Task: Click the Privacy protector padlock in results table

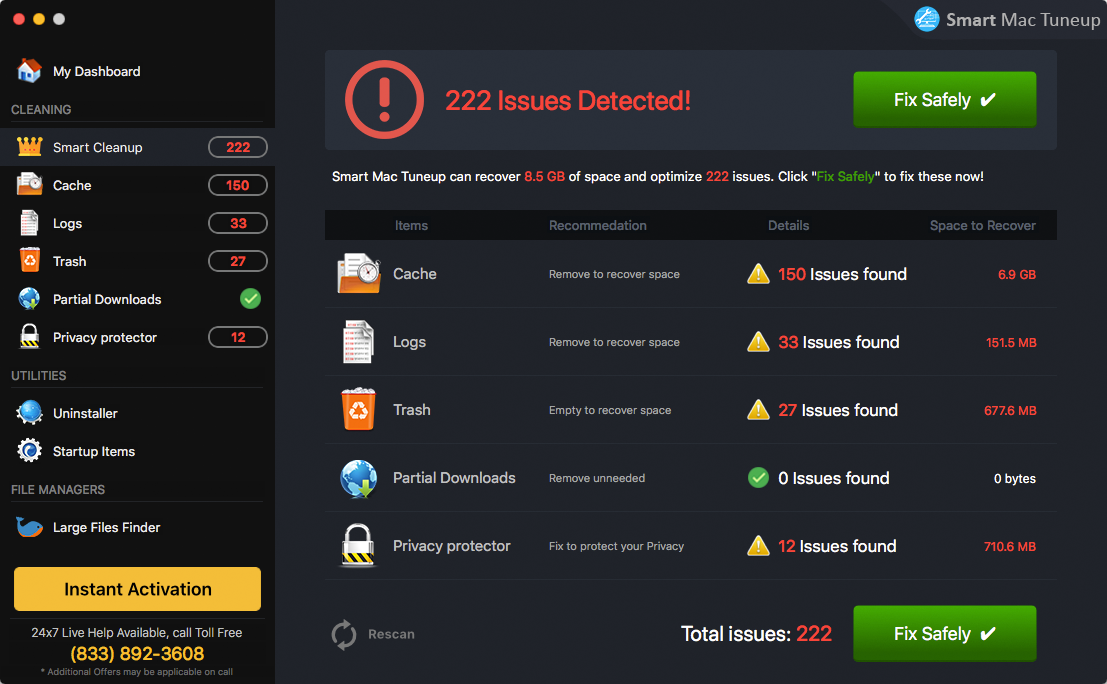Action: 358,546
